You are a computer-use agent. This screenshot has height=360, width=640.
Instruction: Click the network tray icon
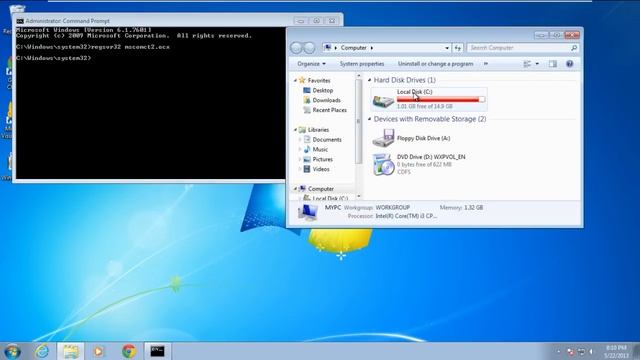[581, 351]
